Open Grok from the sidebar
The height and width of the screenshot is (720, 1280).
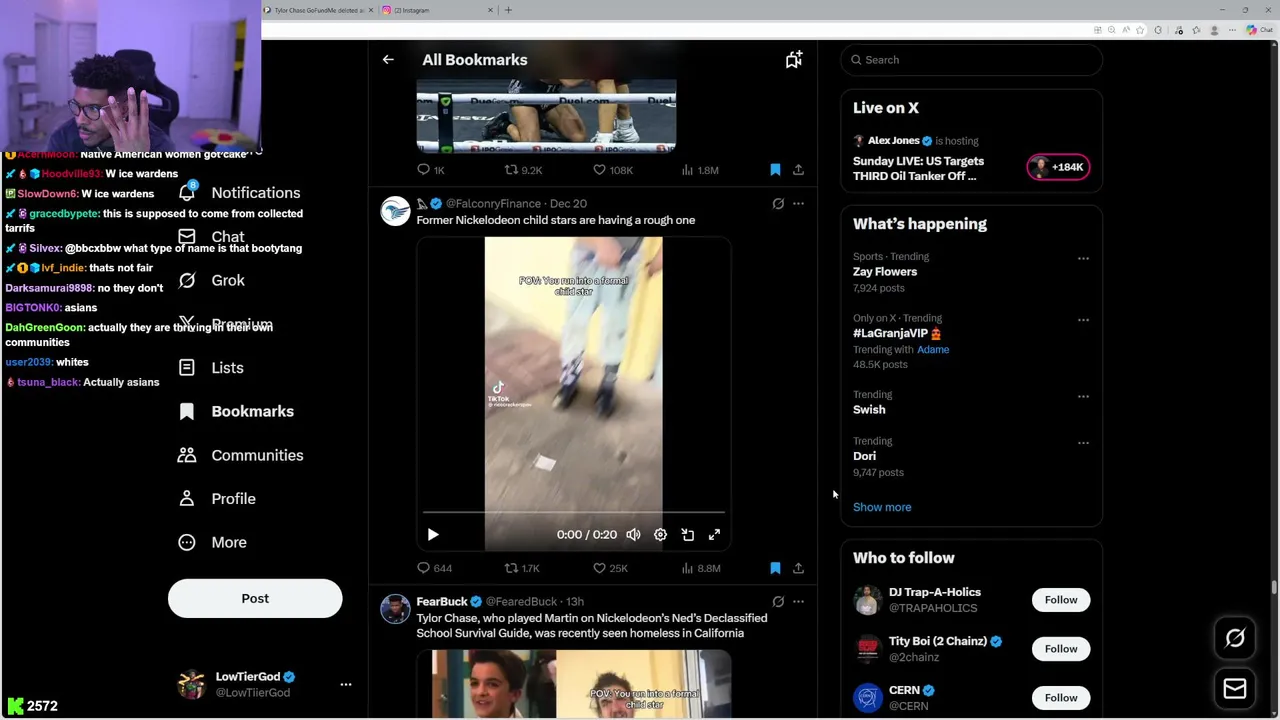point(211,280)
